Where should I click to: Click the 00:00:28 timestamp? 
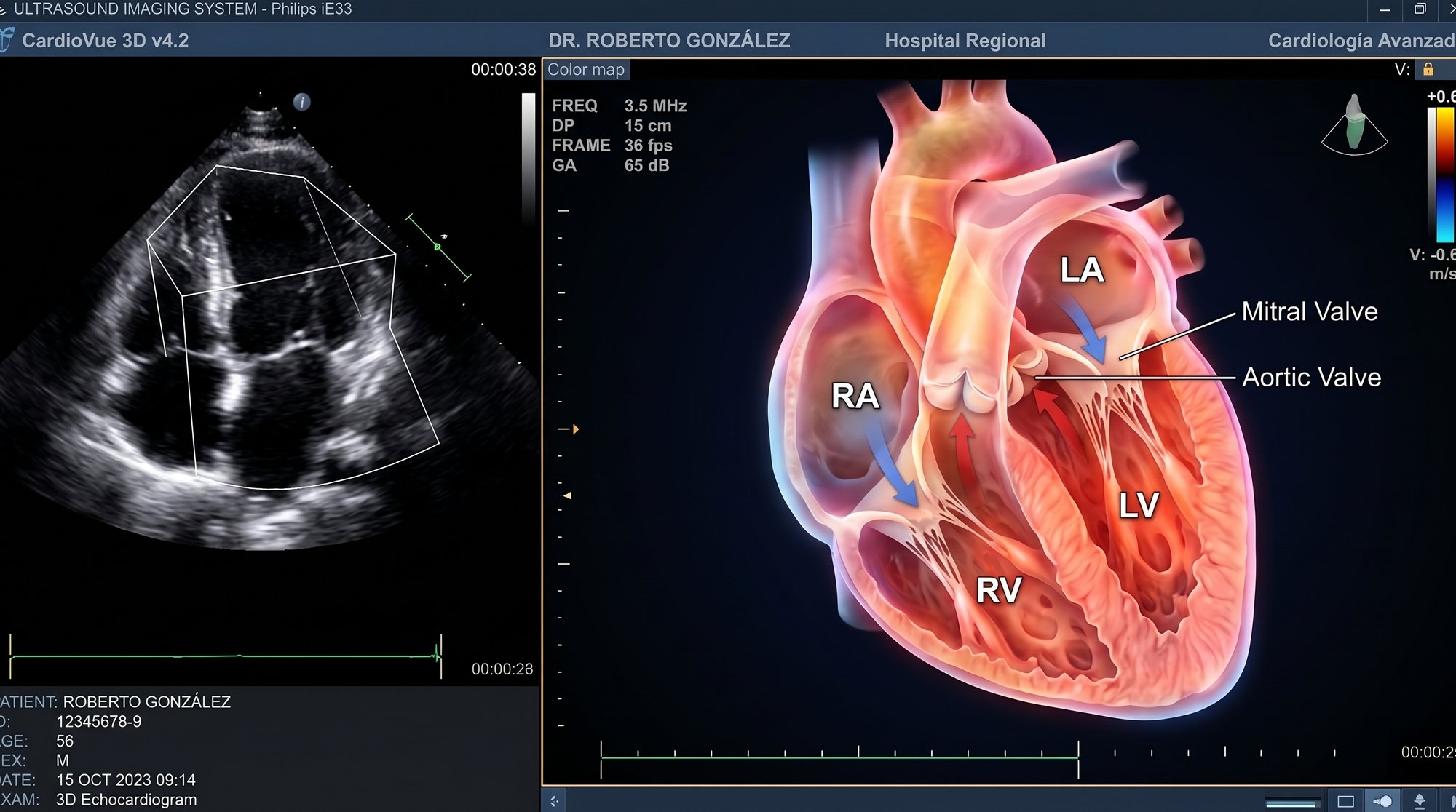point(502,669)
